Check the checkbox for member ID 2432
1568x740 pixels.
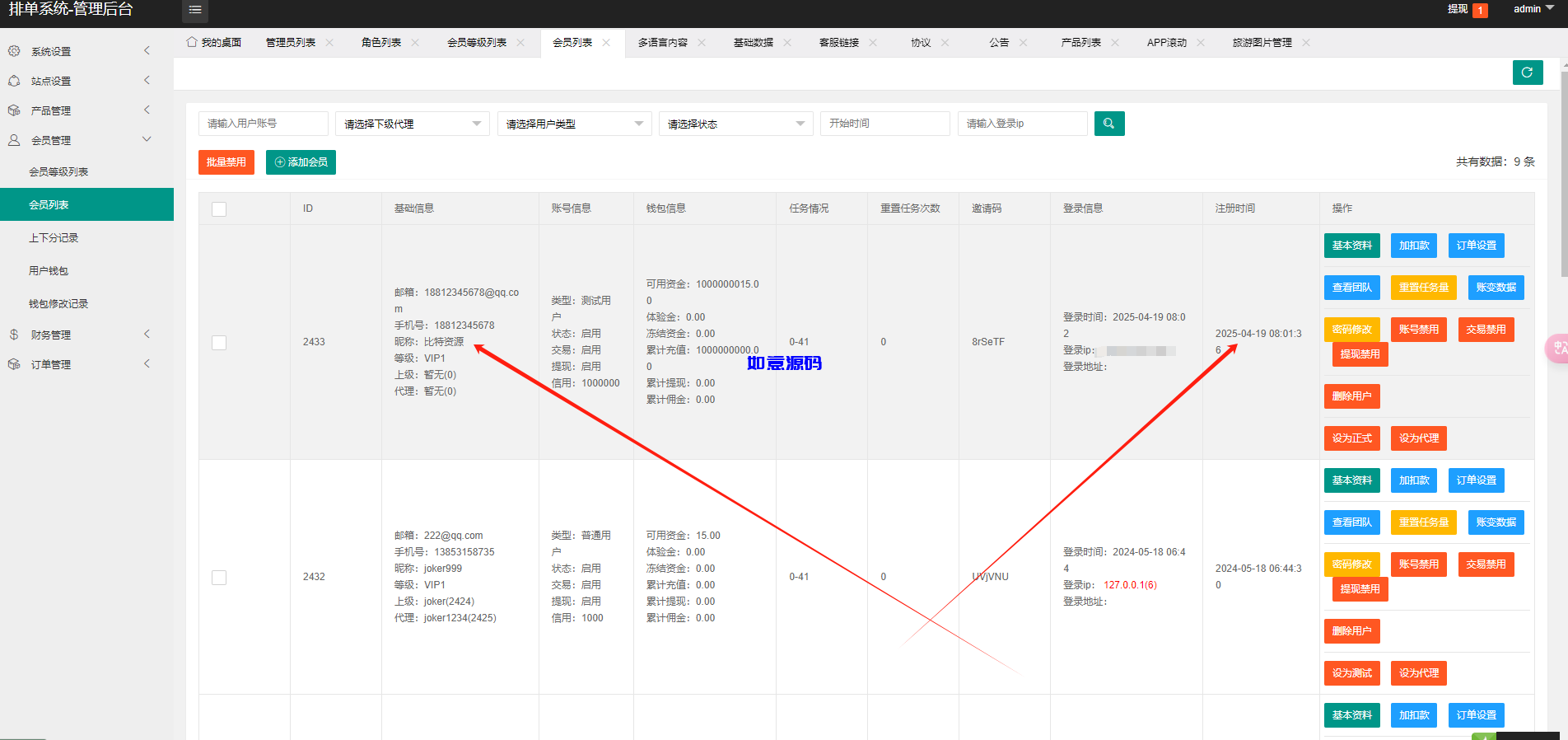click(x=219, y=578)
